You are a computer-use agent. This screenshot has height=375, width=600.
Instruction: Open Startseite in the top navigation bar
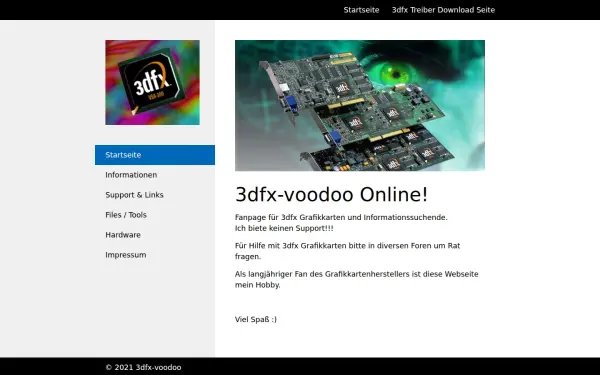click(x=361, y=10)
